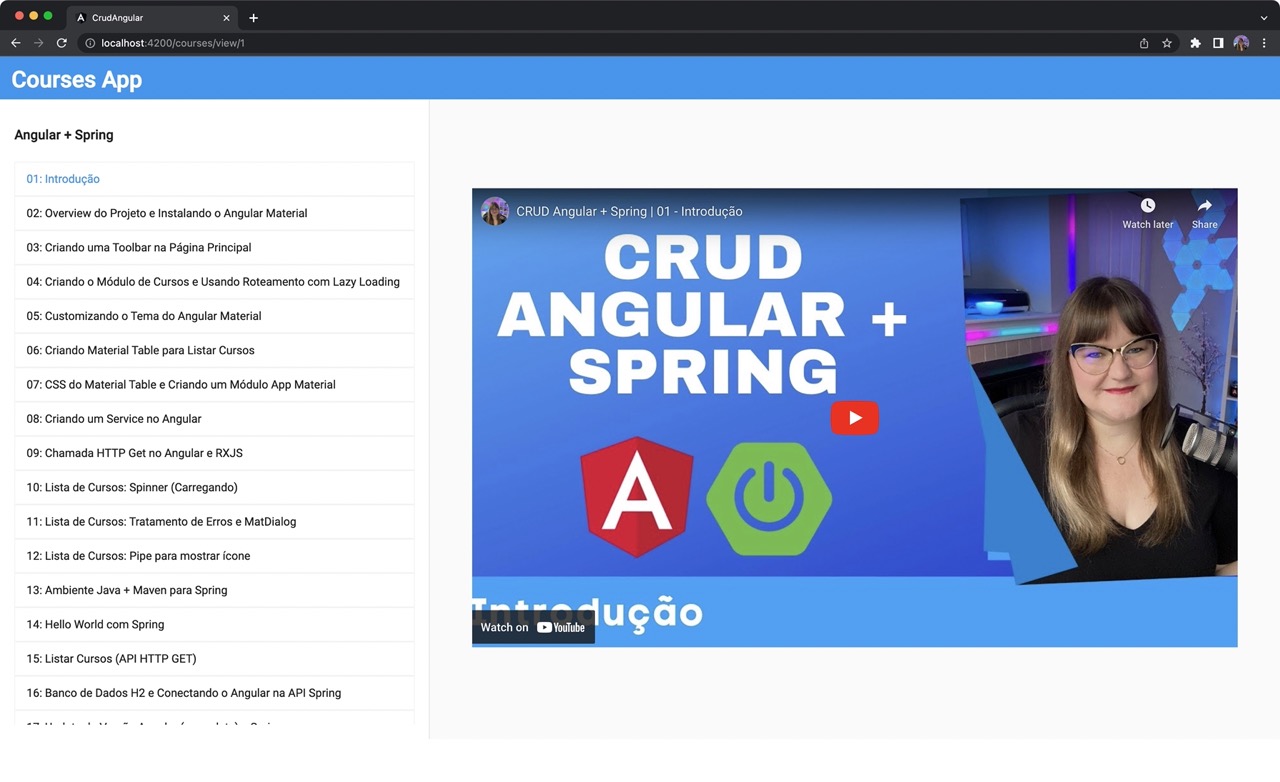Image resolution: width=1280 pixels, height=782 pixels.
Task: Click the Extensions puzzle icon in toolbar
Action: [x=1195, y=43]
